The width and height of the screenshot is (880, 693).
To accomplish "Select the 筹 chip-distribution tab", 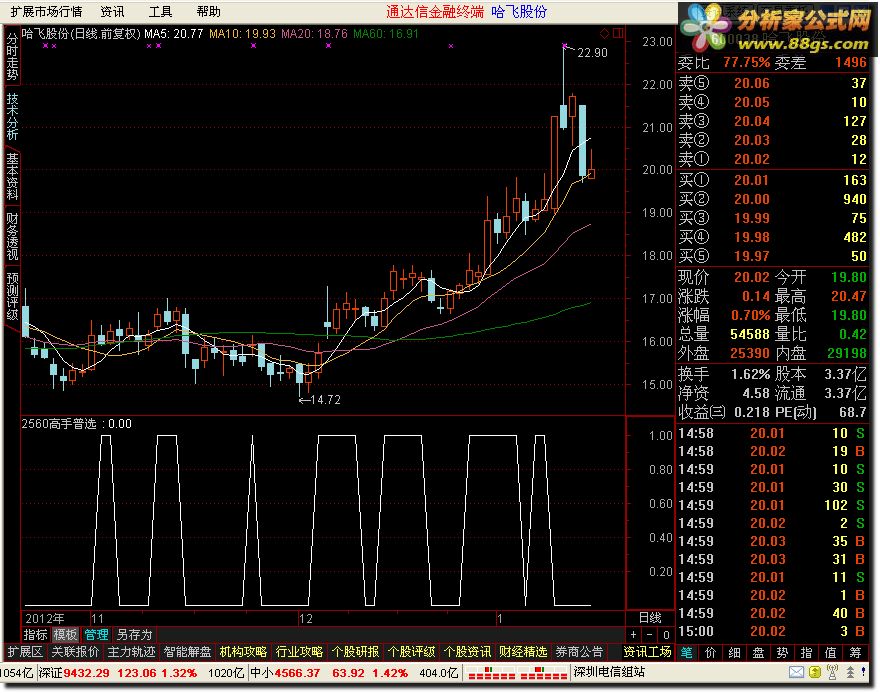I will click(855, 653).
